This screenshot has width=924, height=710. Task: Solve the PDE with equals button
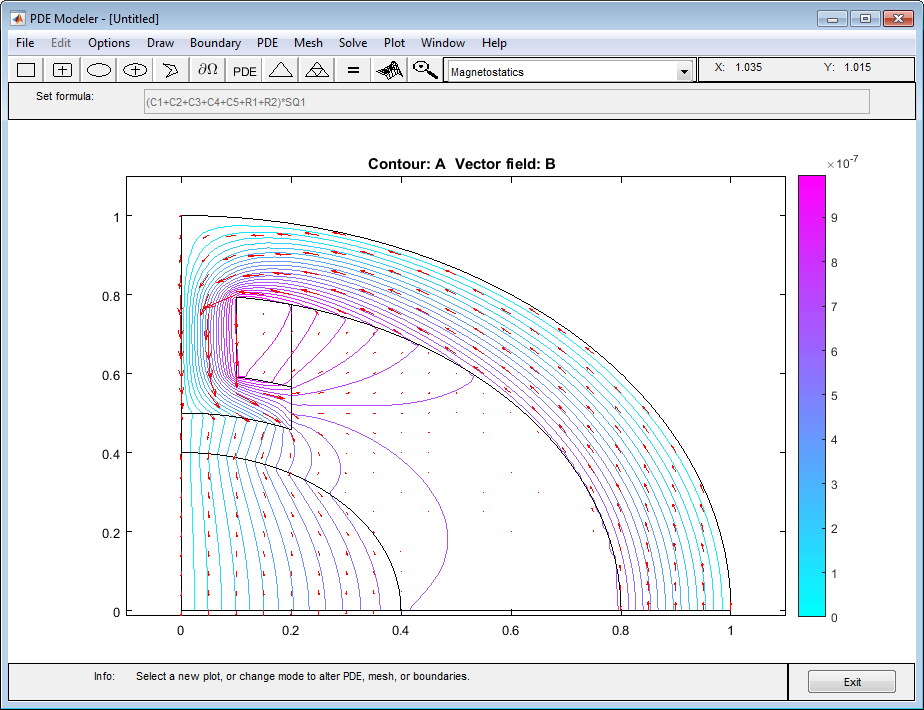click(x=353, y=70)
